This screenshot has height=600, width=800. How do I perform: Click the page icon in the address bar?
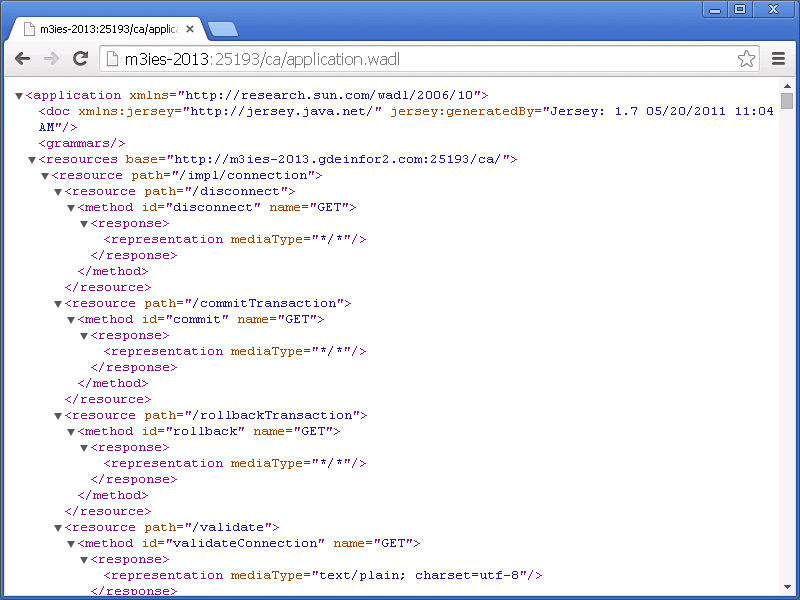point(112,59)
